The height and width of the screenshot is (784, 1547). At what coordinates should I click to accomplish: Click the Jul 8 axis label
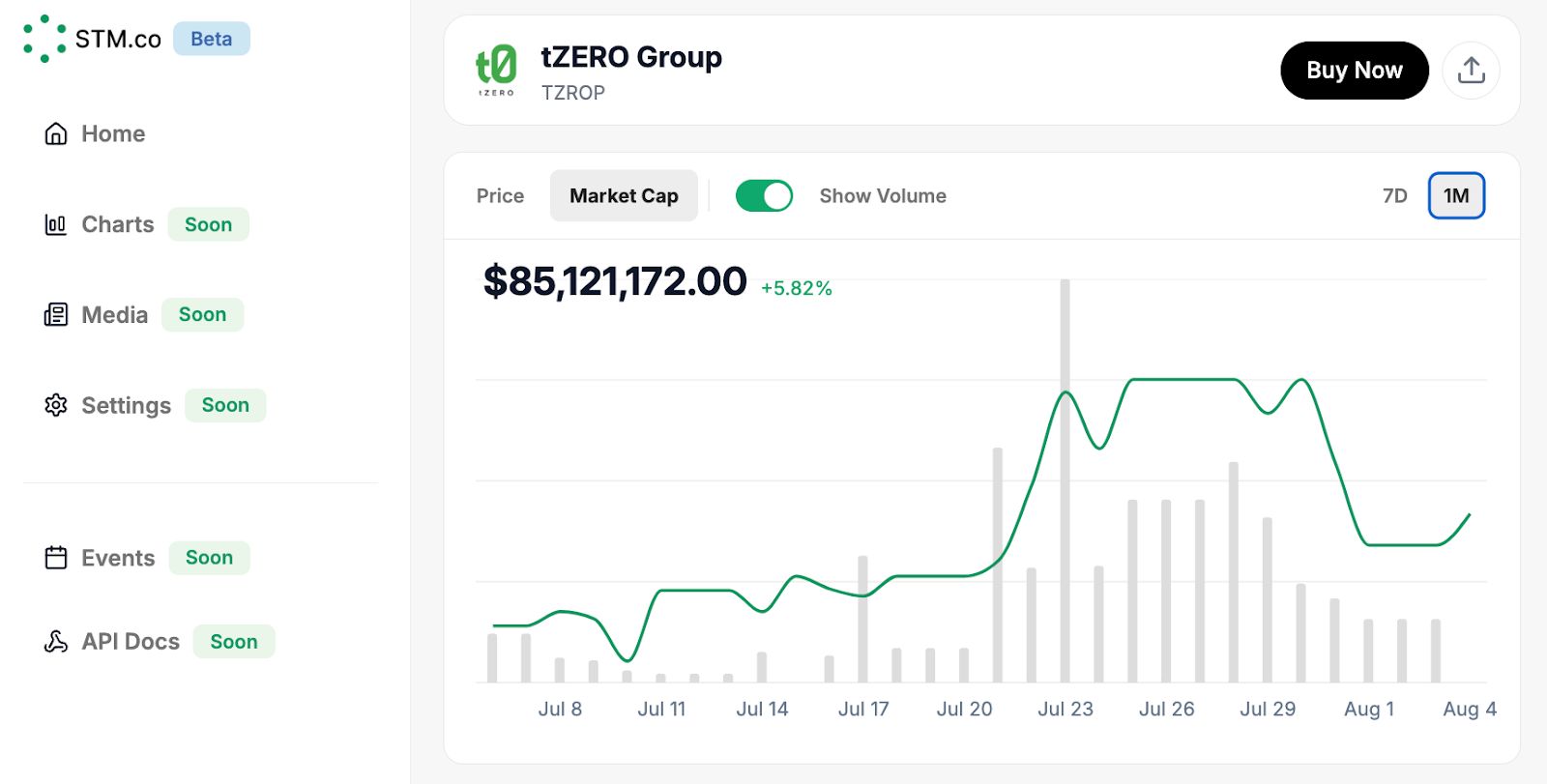click(x=560, y=709)
